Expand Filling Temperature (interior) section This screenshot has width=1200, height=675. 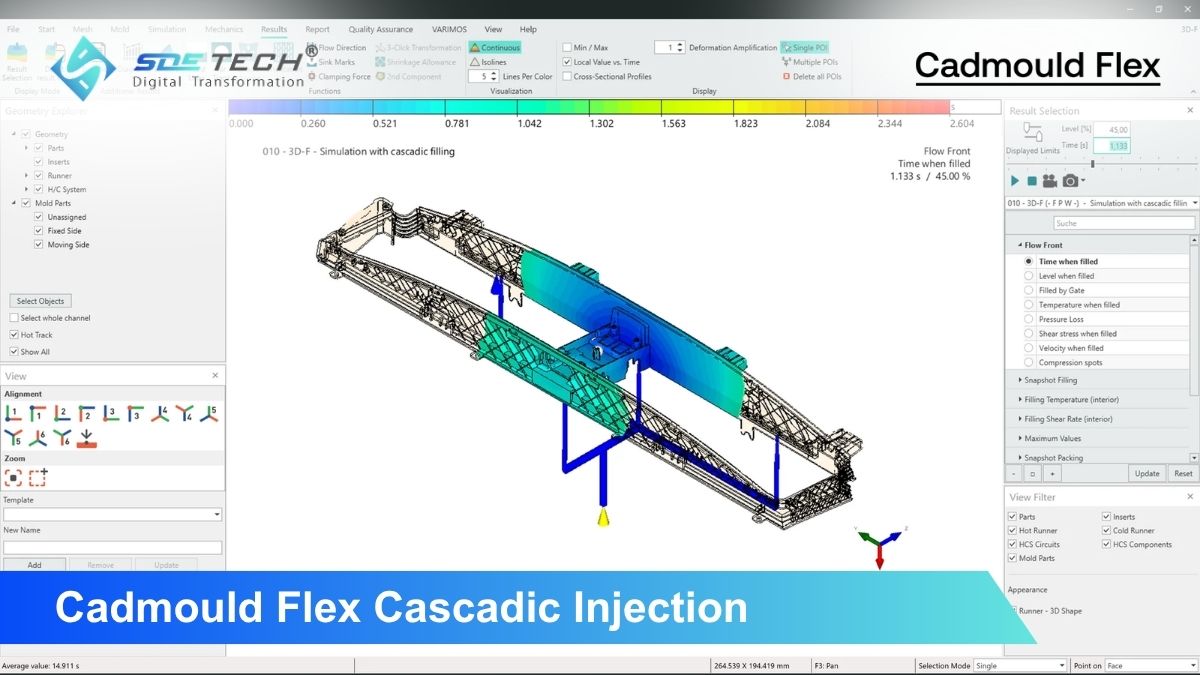coord(1021,399)
